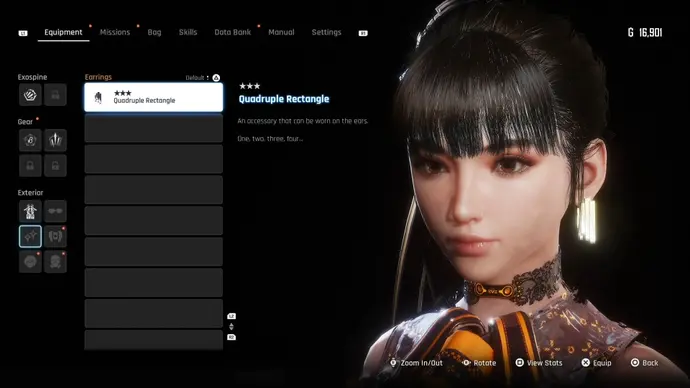Go to the Data Bank tab
Screen dimensions: 690x388
233,32
